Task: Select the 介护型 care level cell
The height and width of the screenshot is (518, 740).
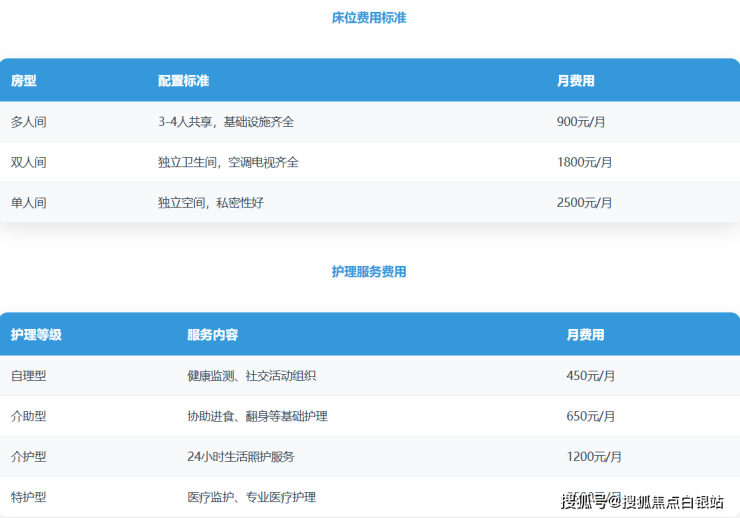Action: (x=29, y=456)
